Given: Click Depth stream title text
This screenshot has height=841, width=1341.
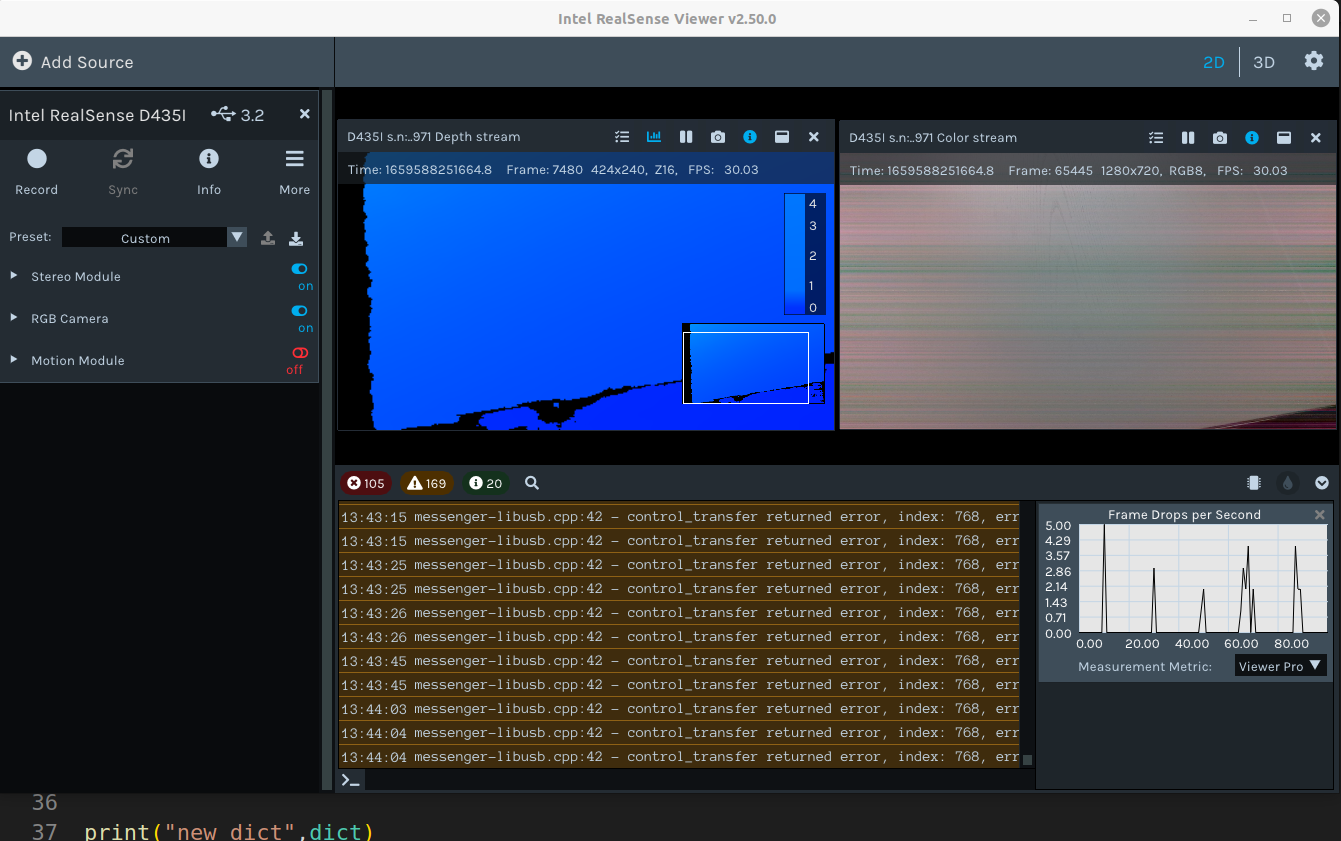Looking at the screenshot, I should 434,137.
